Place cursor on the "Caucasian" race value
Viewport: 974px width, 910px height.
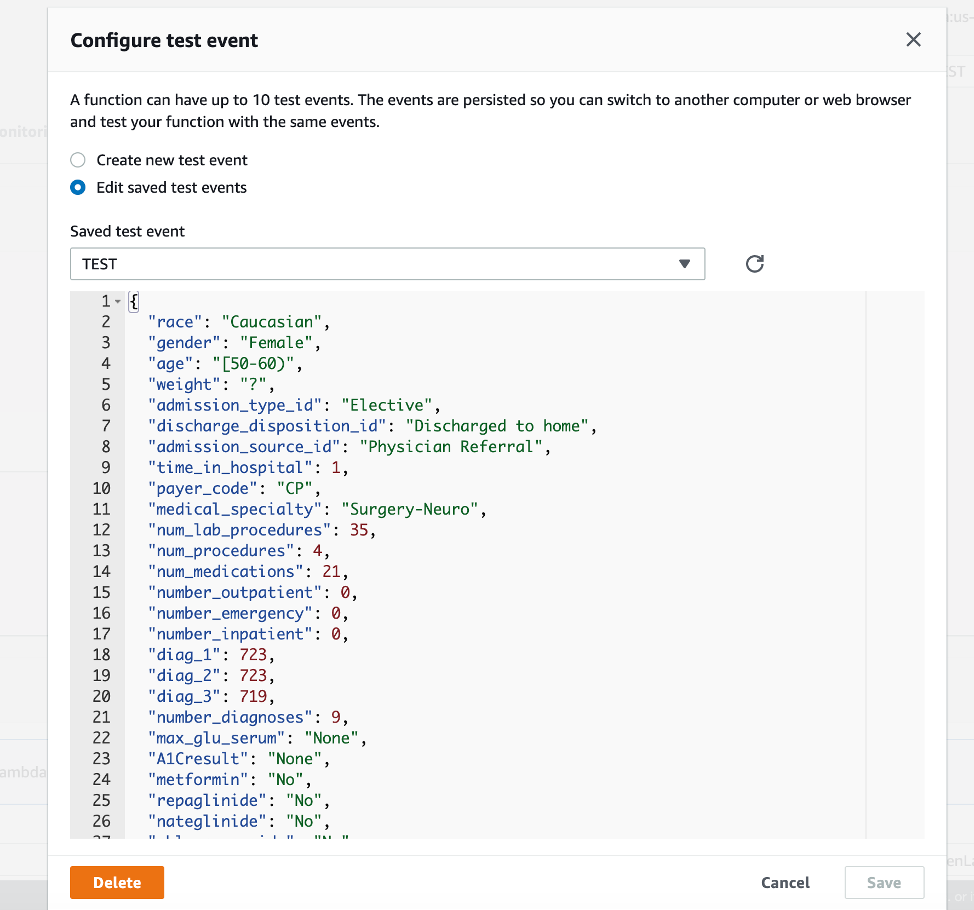[275, 322]
